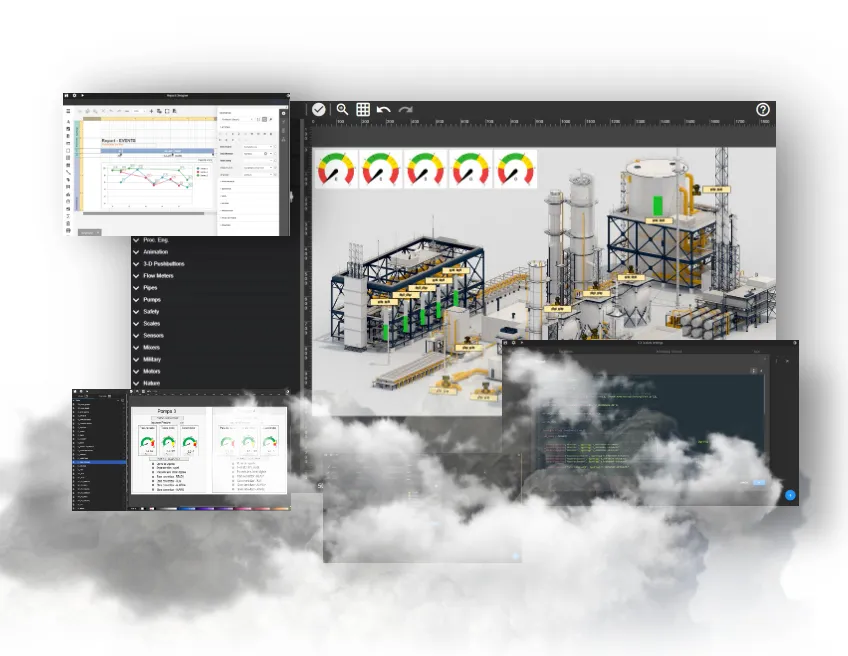
Task: Expand the Proc. Eng. category chevron
Action: click(x=136, y=240)
